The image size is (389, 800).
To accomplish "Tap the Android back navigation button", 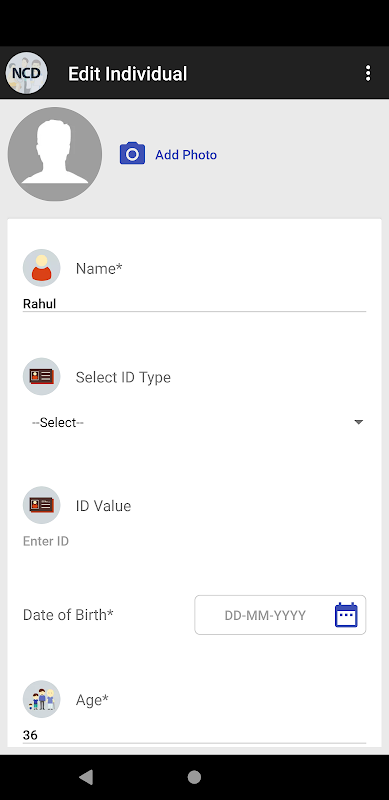I will click(86, 777).
